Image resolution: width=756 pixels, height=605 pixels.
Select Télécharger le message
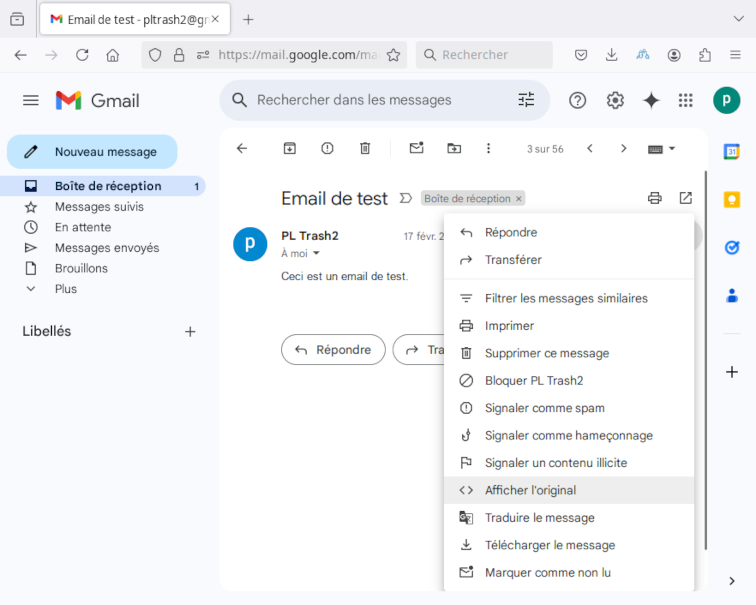pos(569,545)
